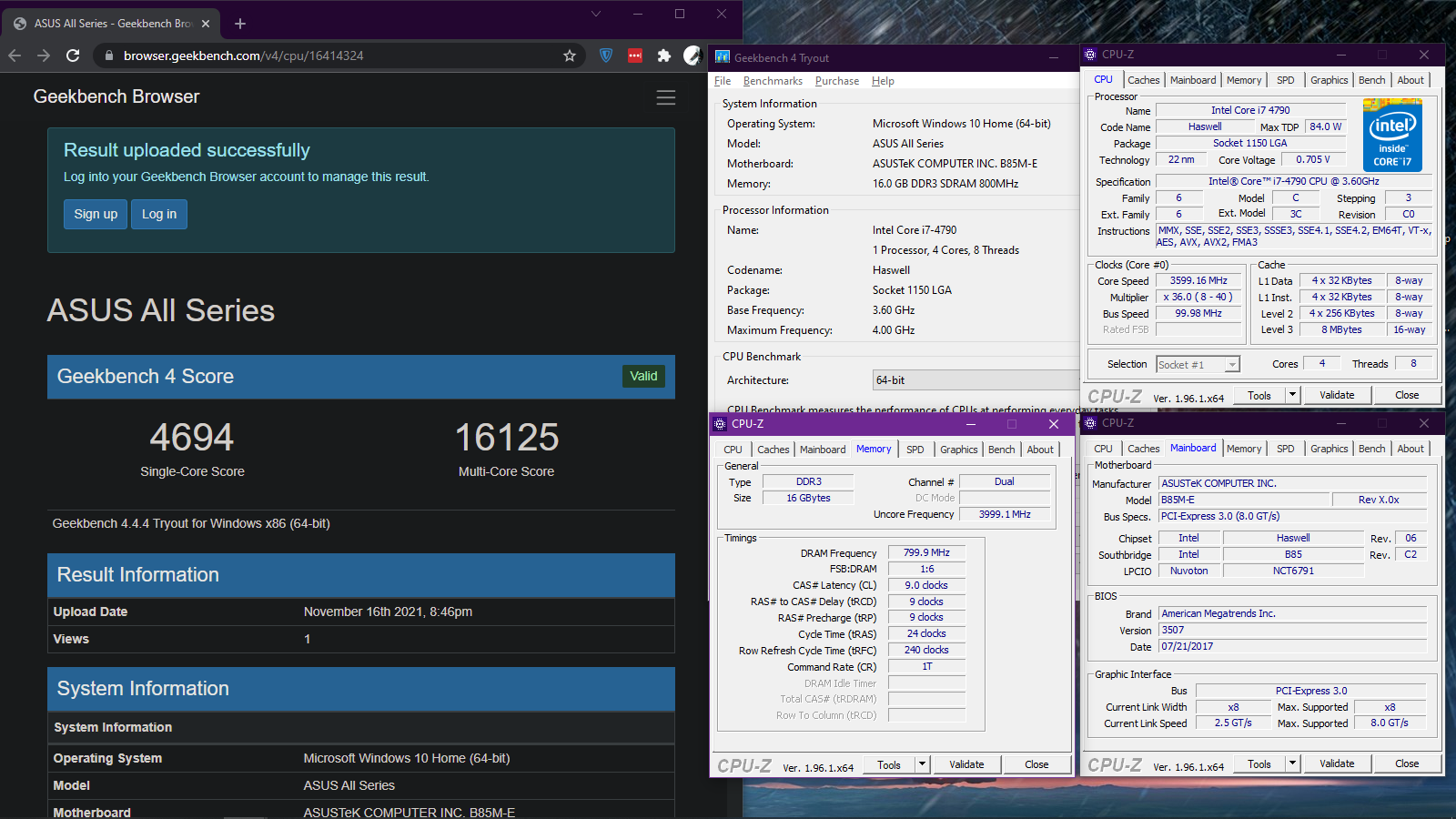Open a new browser tab
Screen dimensions: 1456x819
(240, 24)
